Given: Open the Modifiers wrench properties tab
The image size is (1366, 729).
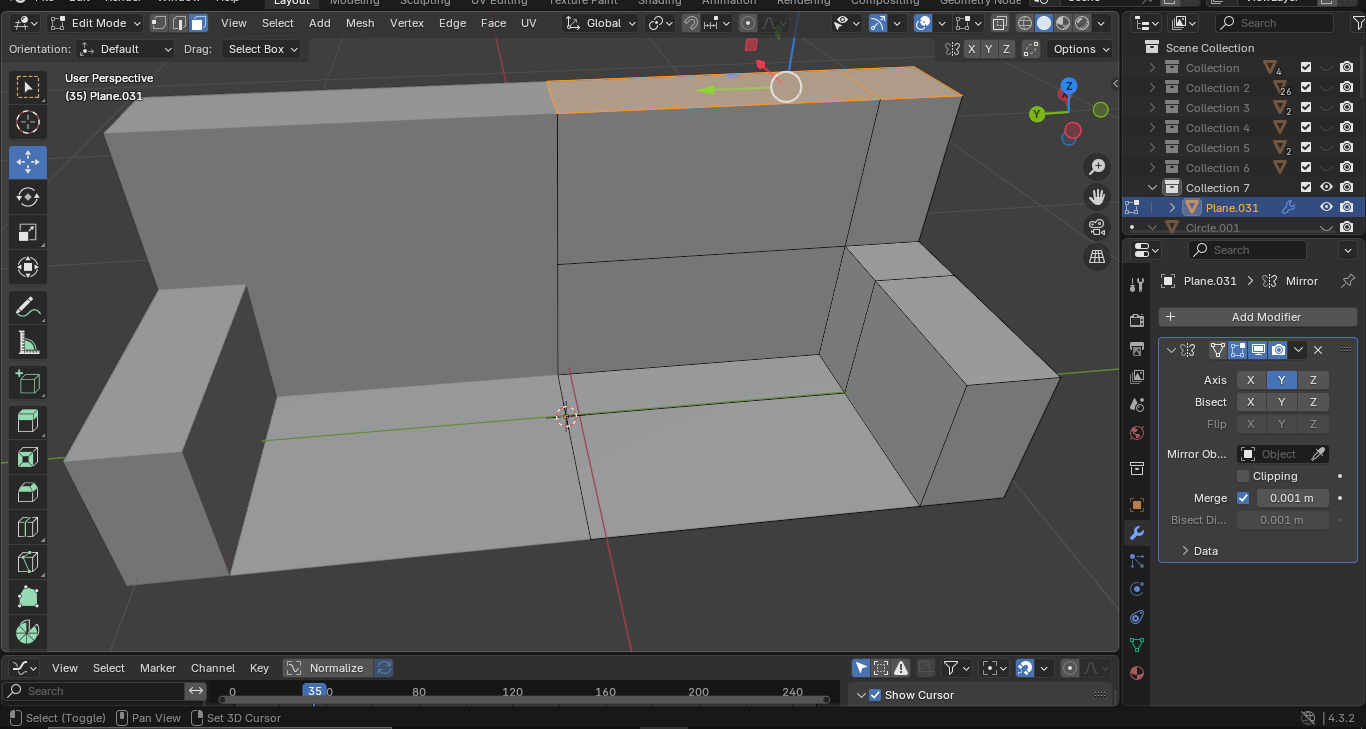Looking at the screenshot, I should click(x=1136, y=533).
